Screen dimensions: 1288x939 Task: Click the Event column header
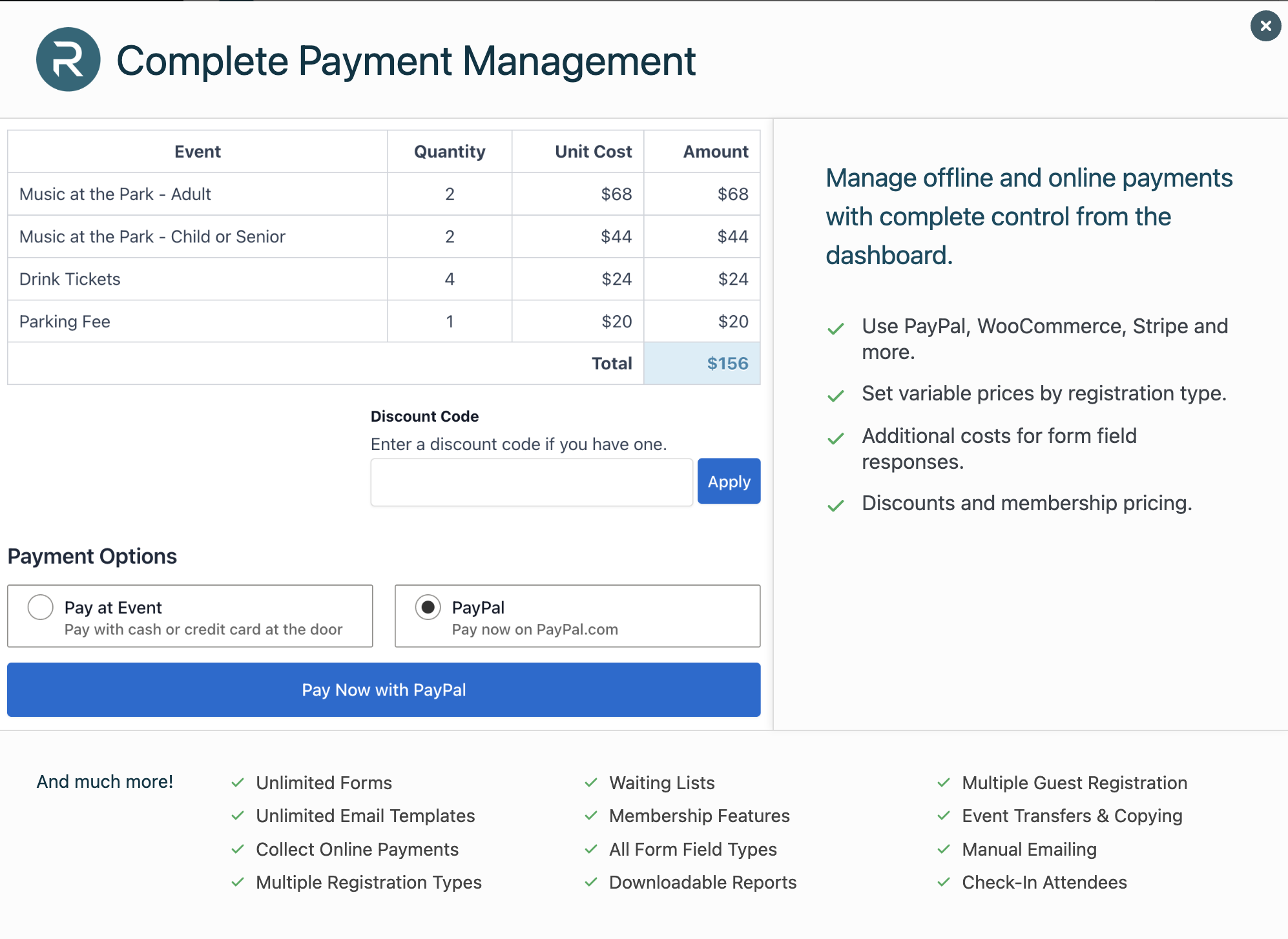(197, 152)
